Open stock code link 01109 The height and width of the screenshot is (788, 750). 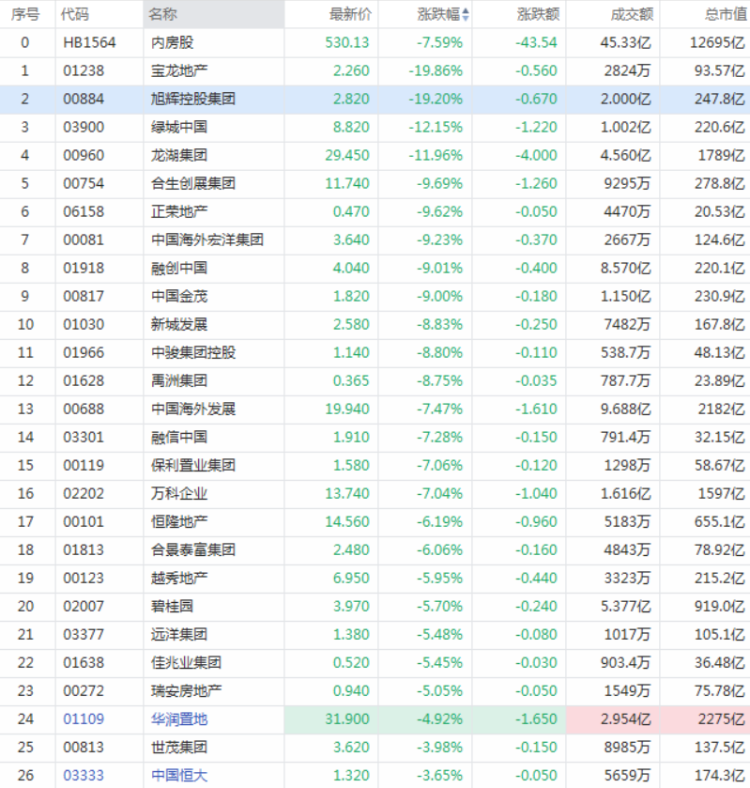click(83, 719)
